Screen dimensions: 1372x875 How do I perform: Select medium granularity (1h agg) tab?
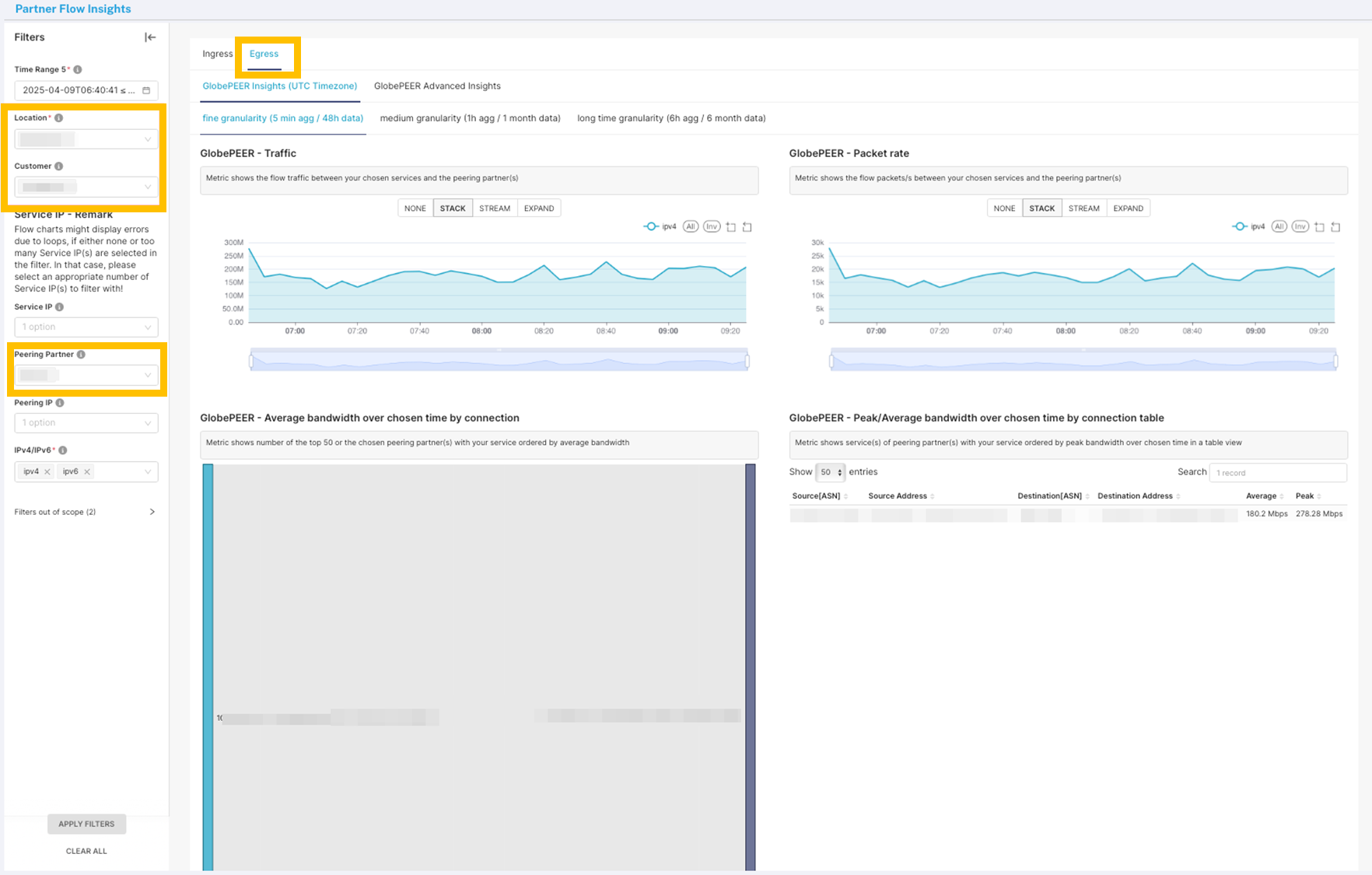pyautogui.click(x=470, y=118)
